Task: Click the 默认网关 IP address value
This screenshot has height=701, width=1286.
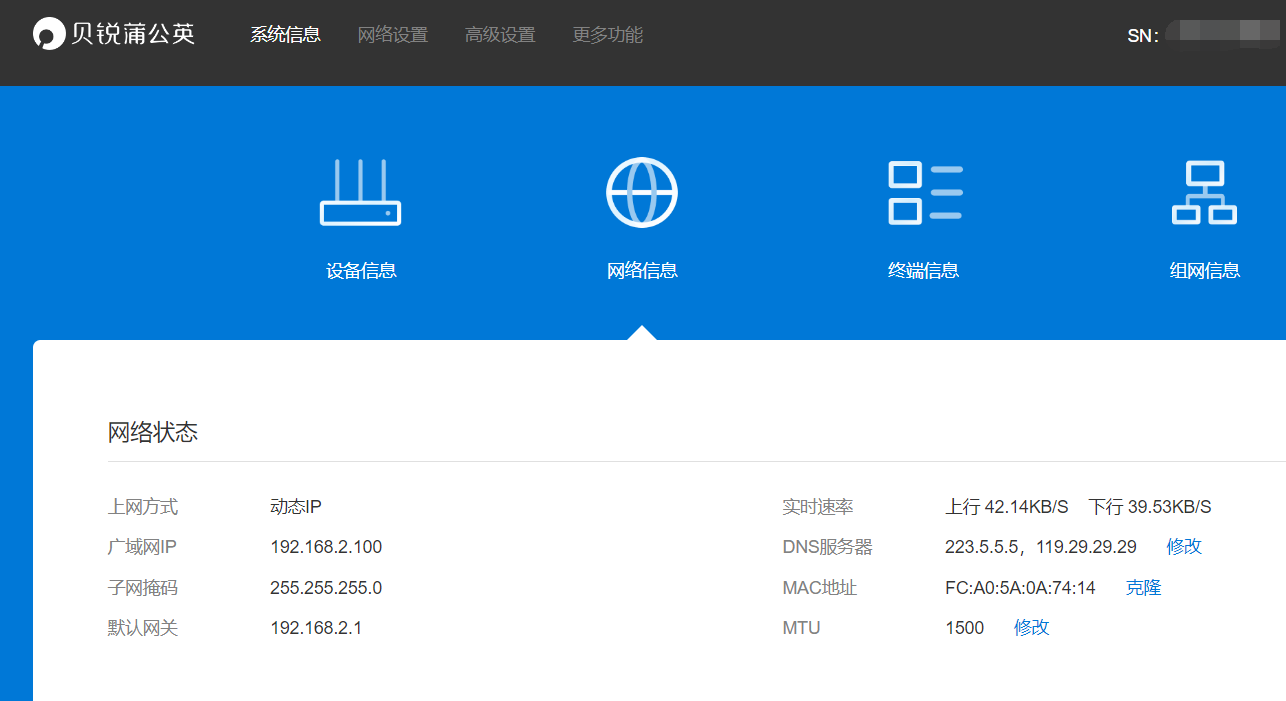Action: tap(315, 627)
